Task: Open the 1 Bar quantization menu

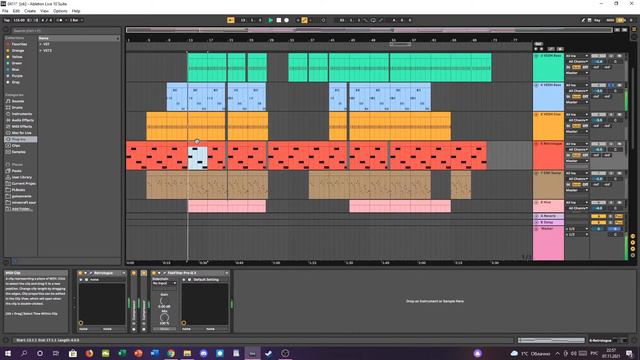Action: 76,20
